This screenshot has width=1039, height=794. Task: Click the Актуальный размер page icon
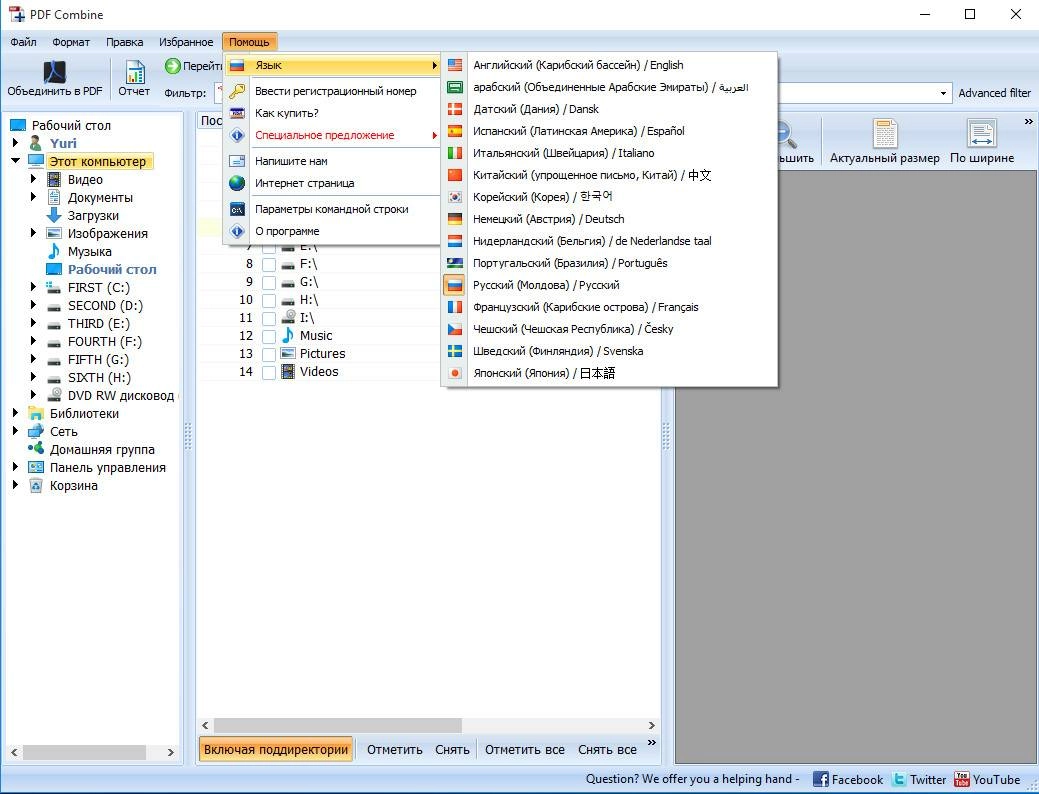[885, 134]
